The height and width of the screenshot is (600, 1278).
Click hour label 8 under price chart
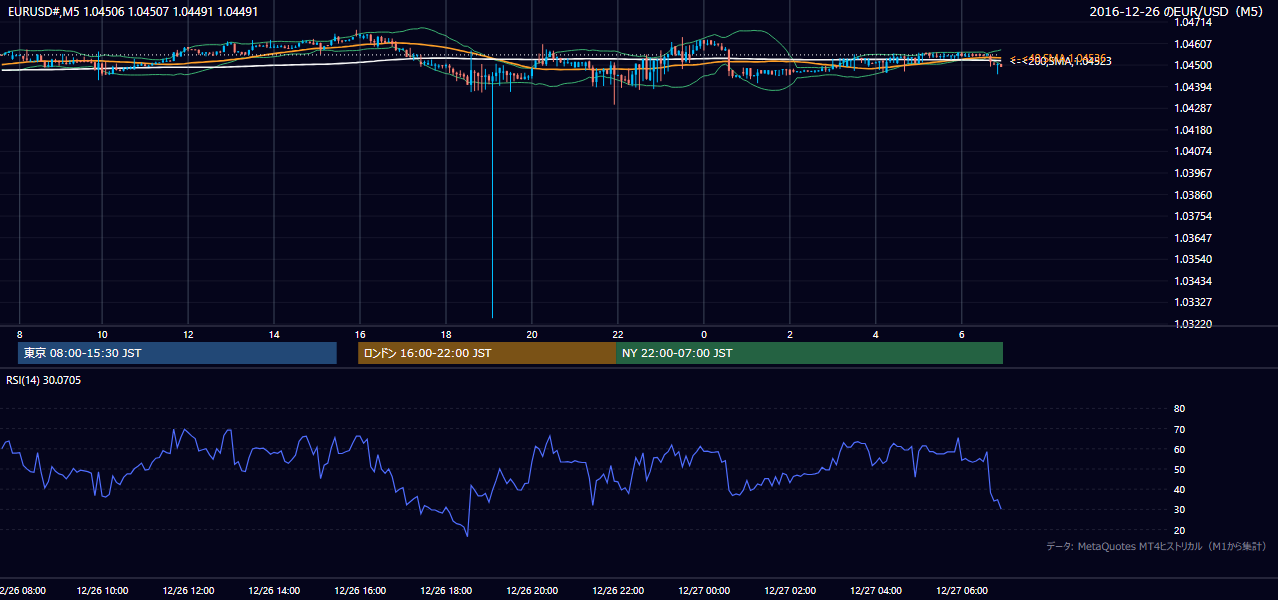click(x=20, y=333)
